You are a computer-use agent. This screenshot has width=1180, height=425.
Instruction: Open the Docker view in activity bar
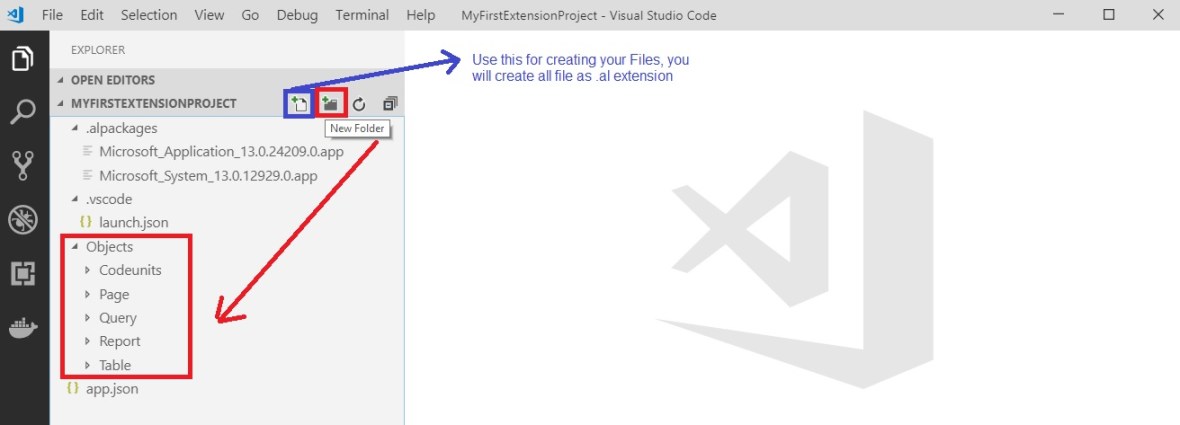22,327
